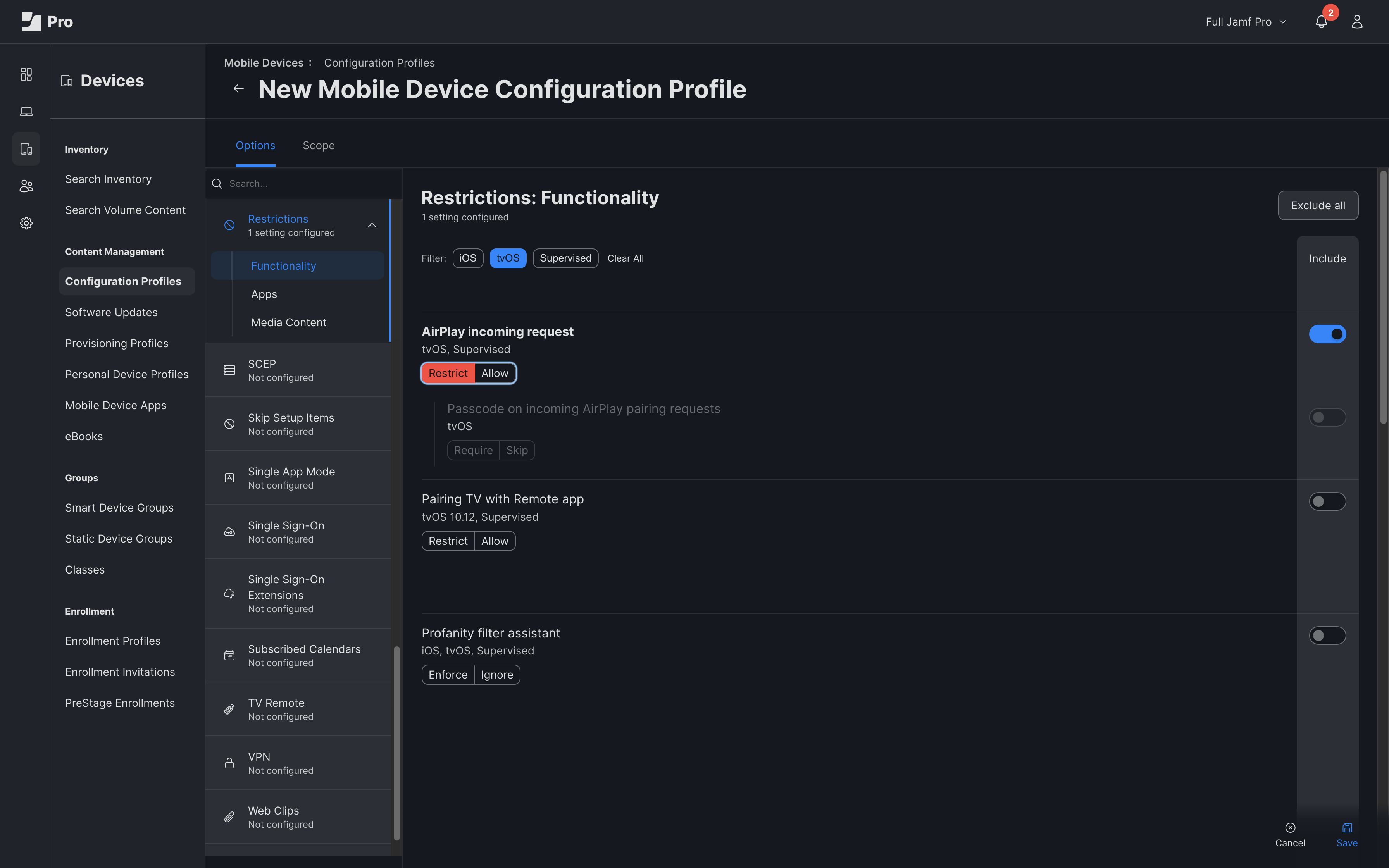Click the main content scrollbar
The image size is (1389, 868).
click(1383, 297)
